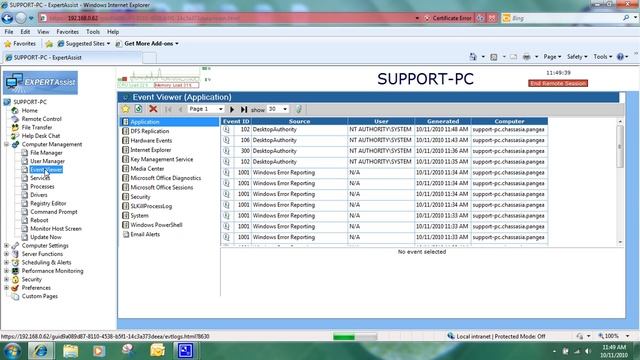Sort by Generated column header
The width and height of the screenshot is (640, 360).
click(443, 121)
